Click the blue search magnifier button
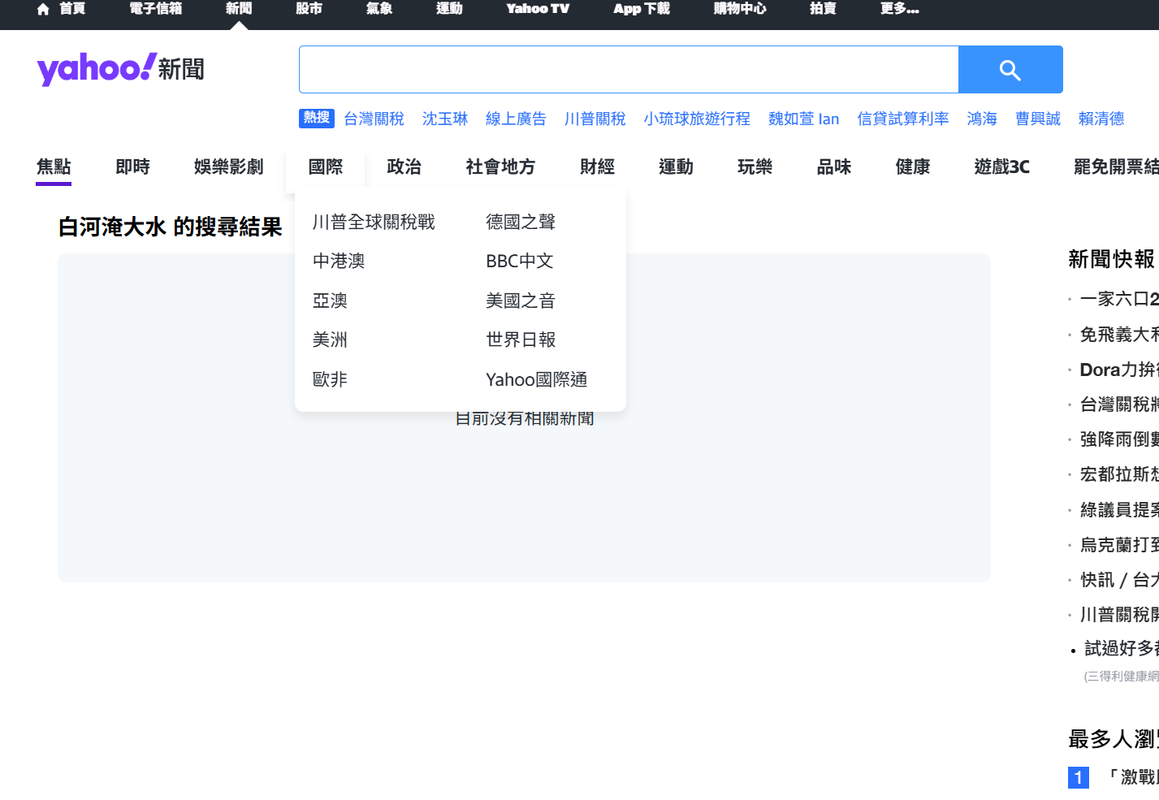 1010,70
